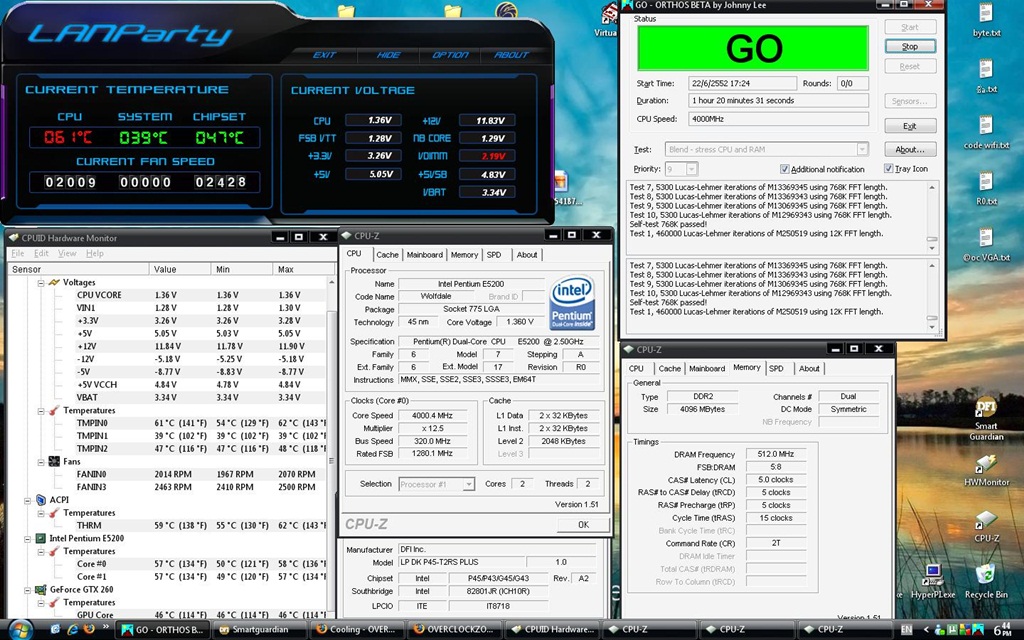Click the EN language indicator in tray

point(906,630)
